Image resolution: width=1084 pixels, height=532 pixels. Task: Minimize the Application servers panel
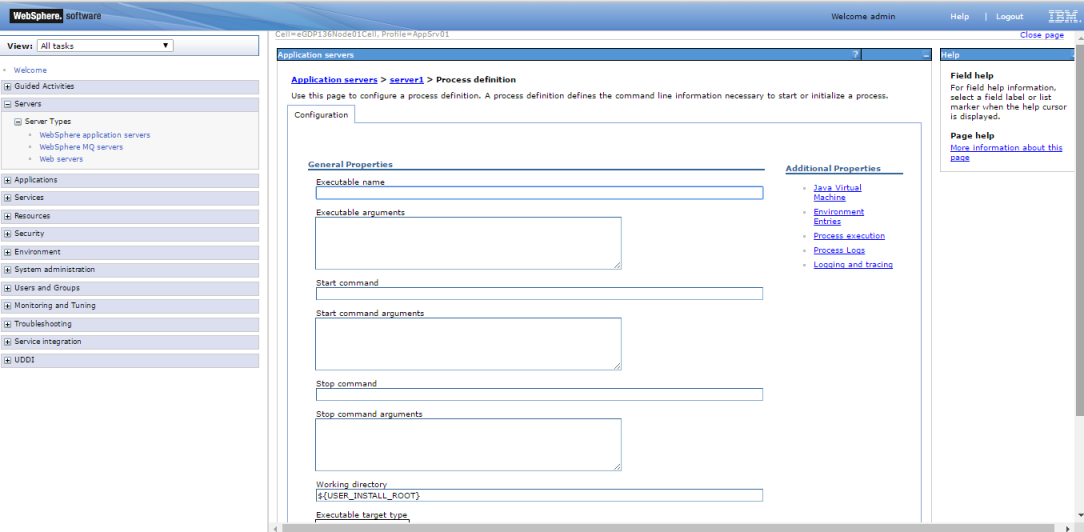coord(926,55)
